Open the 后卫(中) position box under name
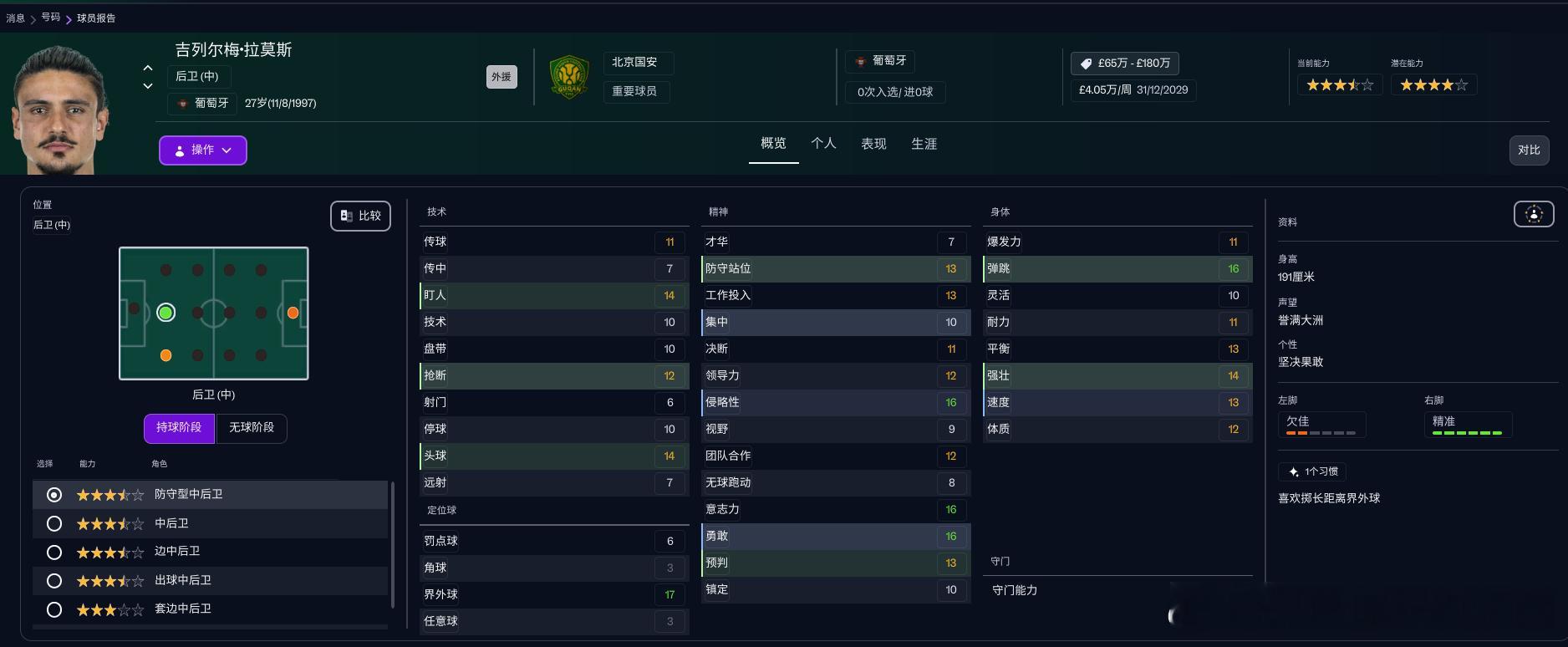Viewport: 1568px width, 647px height. tap(198, 77)
